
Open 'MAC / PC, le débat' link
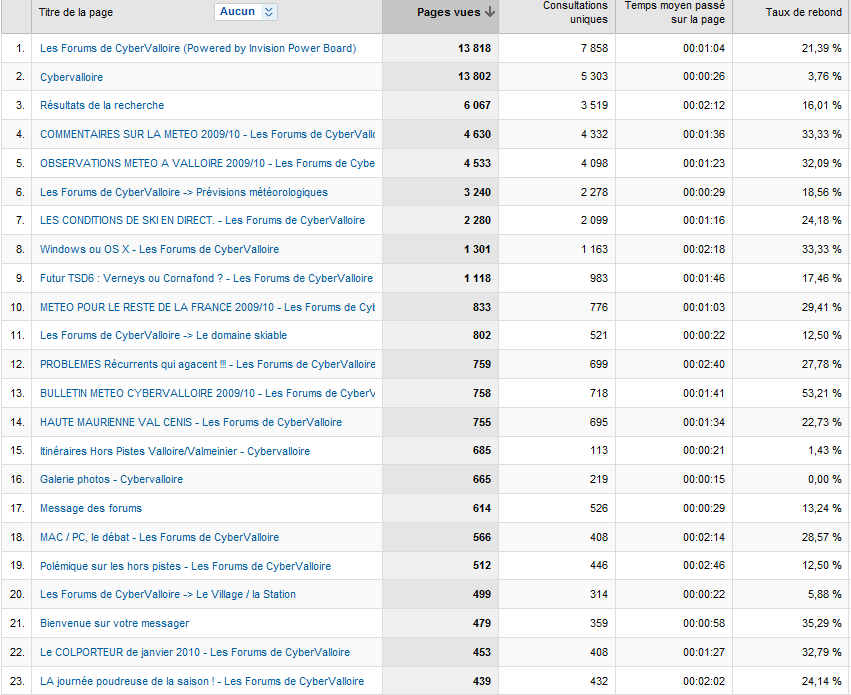coord(159,537)
